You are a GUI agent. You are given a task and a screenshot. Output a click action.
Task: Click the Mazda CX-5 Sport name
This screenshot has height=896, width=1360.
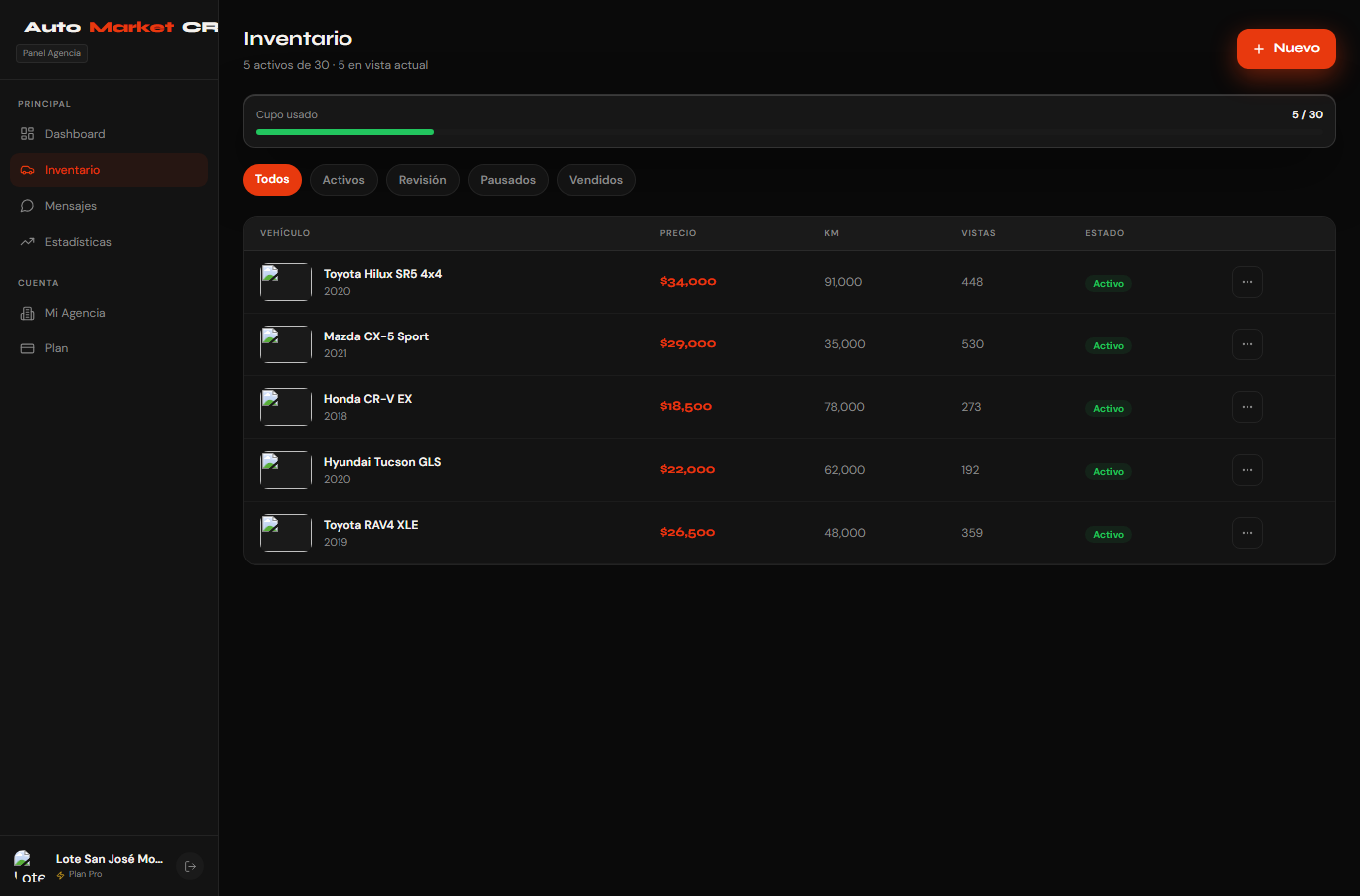pyautogui.click(x=376, y=336)
